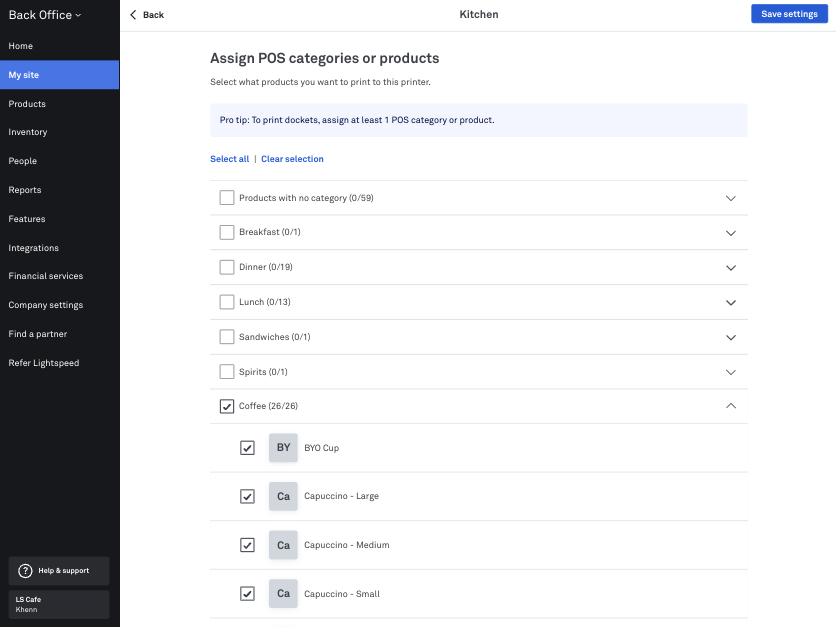Open the Help & support question-mark icon
This screenshot has height=627, width=836.
[25, 571]
